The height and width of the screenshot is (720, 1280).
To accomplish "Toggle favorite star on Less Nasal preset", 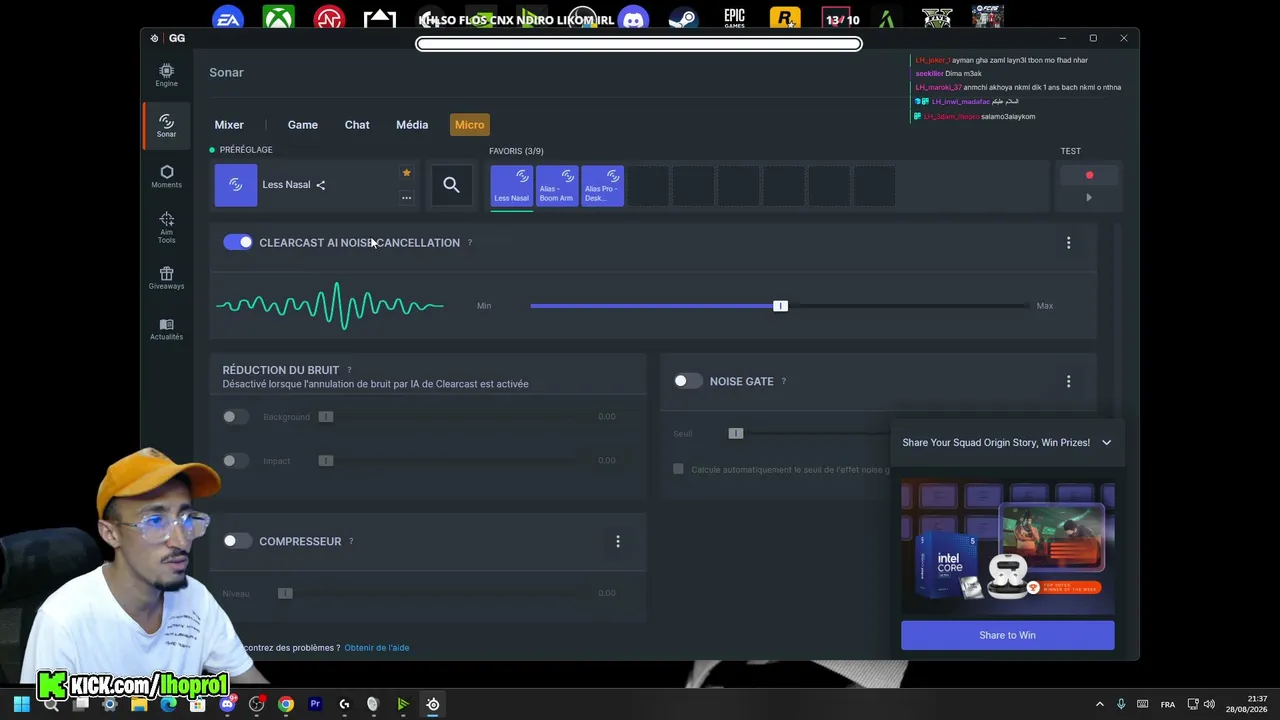I will click(x=406, y=173).
